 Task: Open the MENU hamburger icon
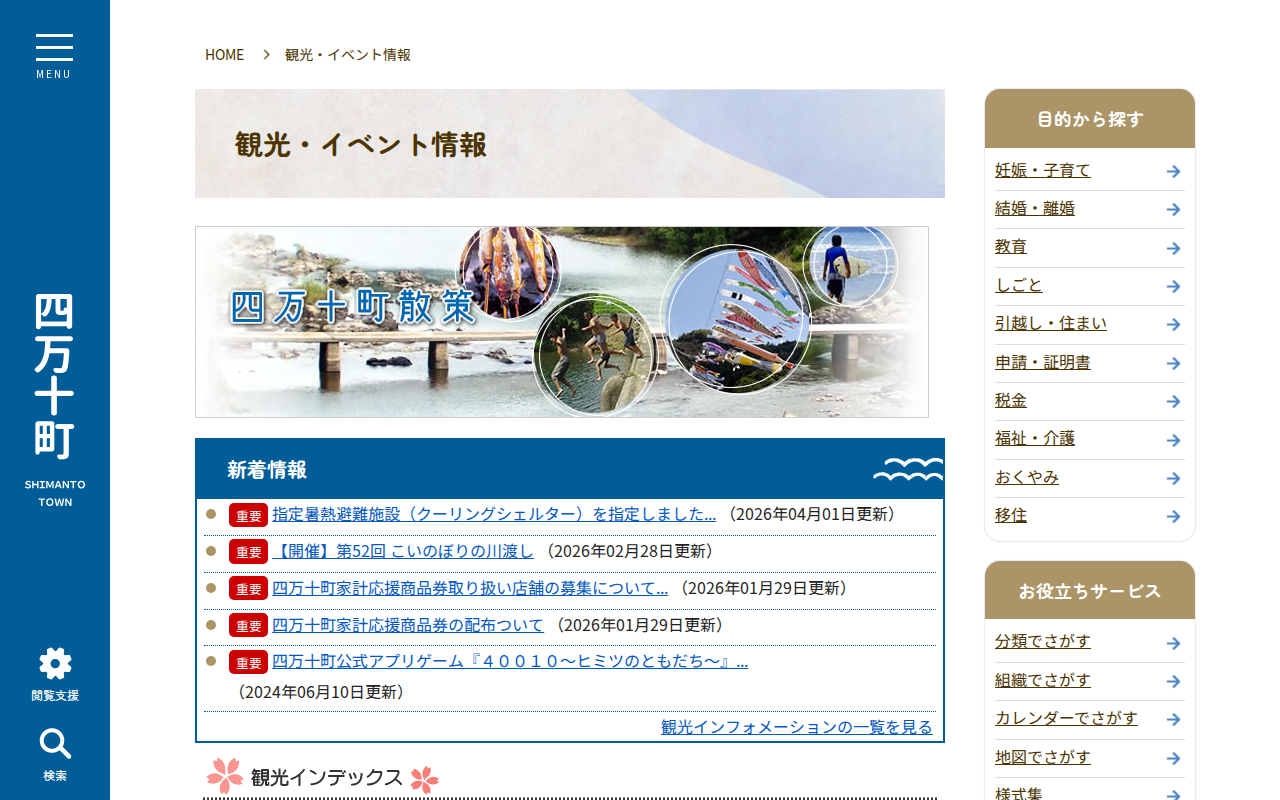click(54, 48)
